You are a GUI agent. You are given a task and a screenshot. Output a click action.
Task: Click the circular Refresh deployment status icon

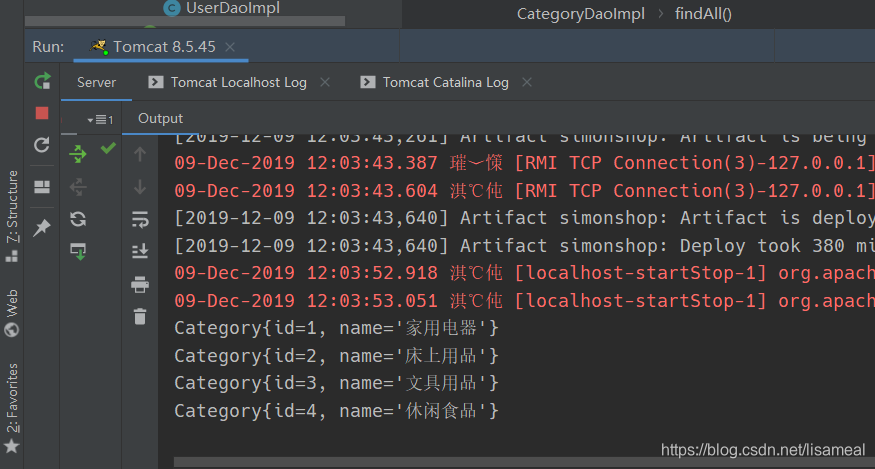coord(78,219)
